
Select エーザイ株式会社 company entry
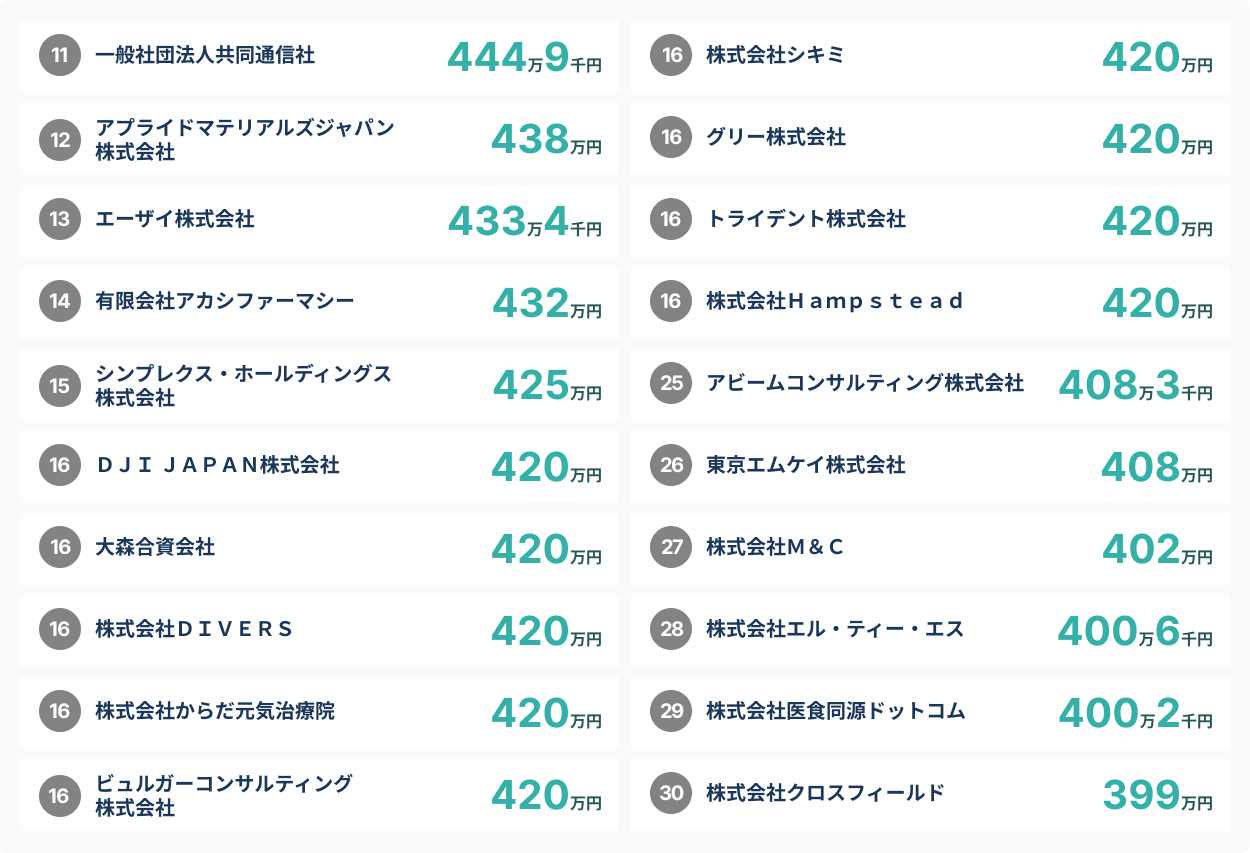[175, 220]
